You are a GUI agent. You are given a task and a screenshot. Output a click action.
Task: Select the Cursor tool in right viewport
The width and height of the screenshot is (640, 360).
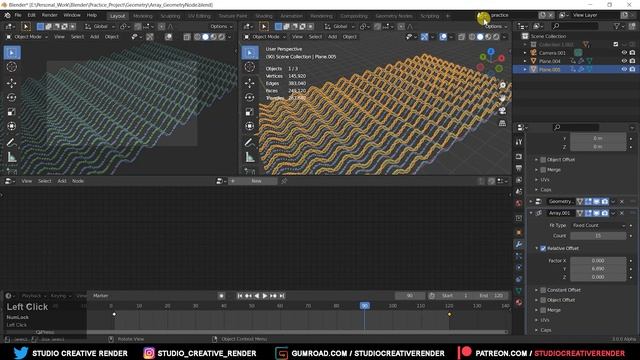(x=250, y=67)
